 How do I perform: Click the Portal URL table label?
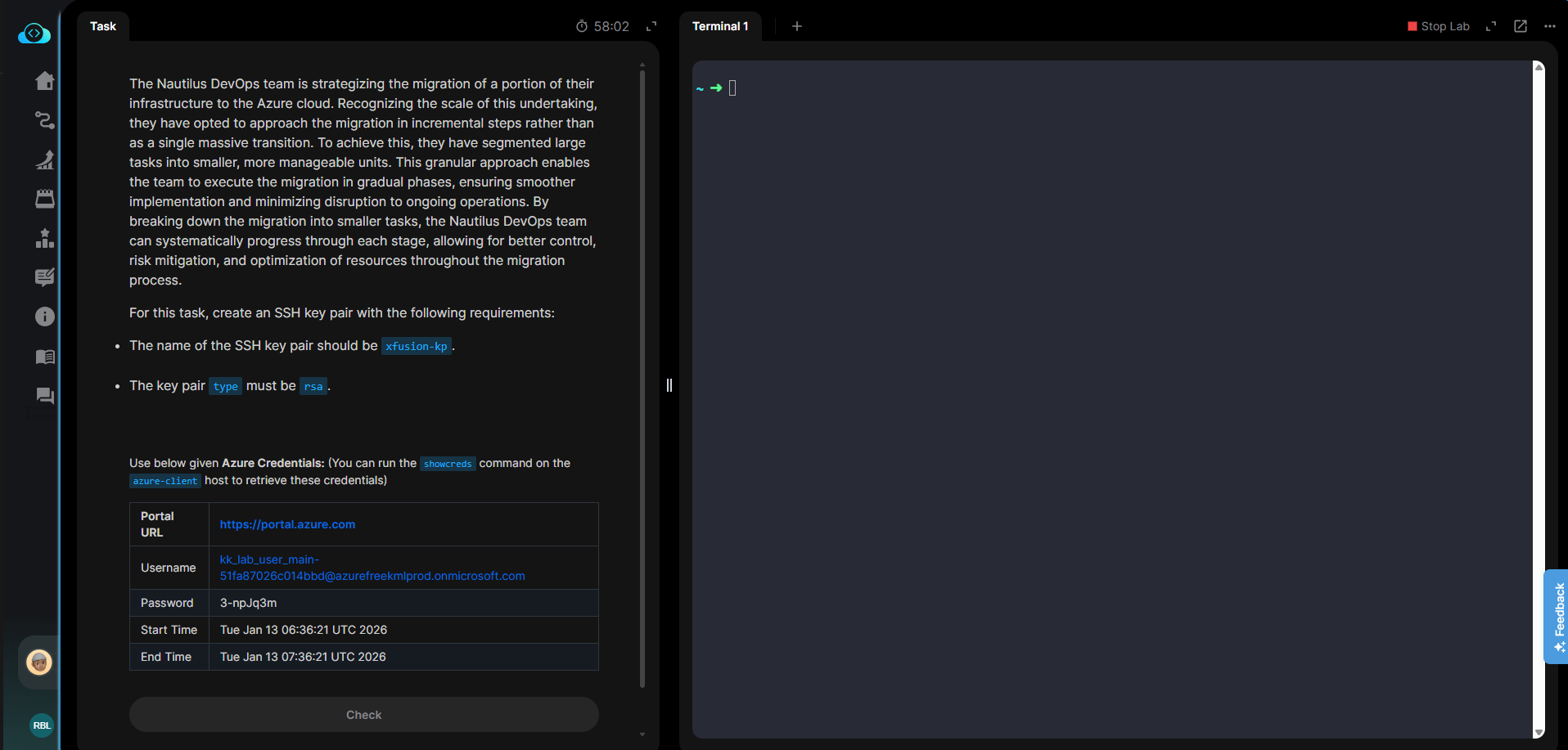157,524
